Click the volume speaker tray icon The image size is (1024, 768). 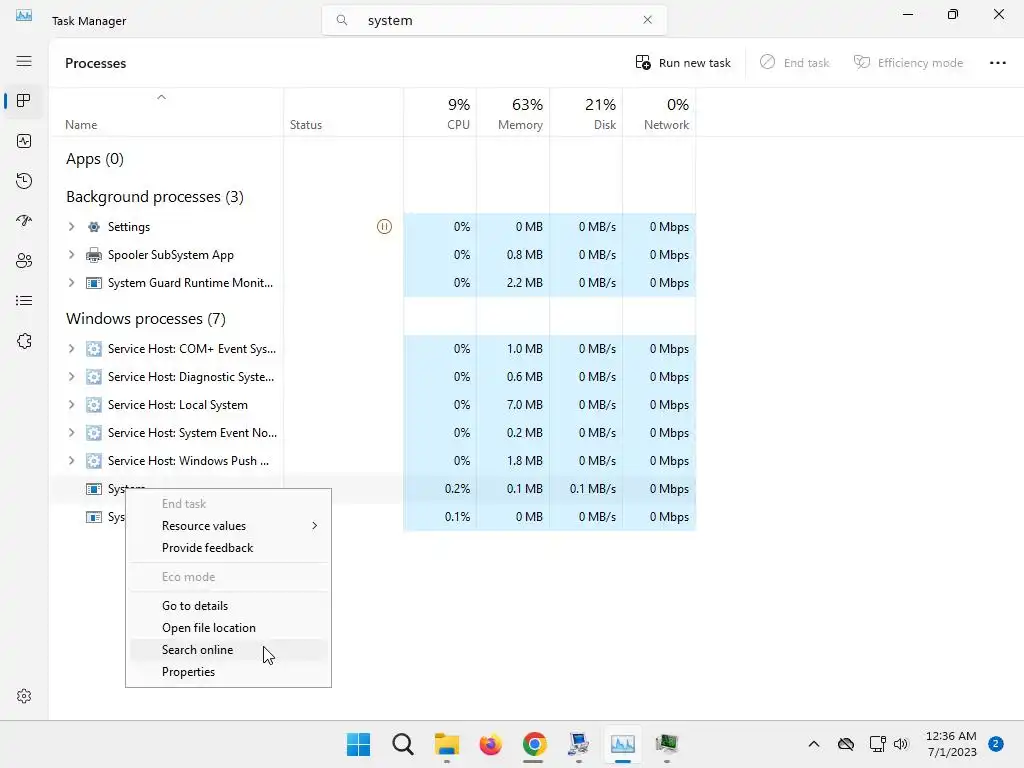pos(901,744)
